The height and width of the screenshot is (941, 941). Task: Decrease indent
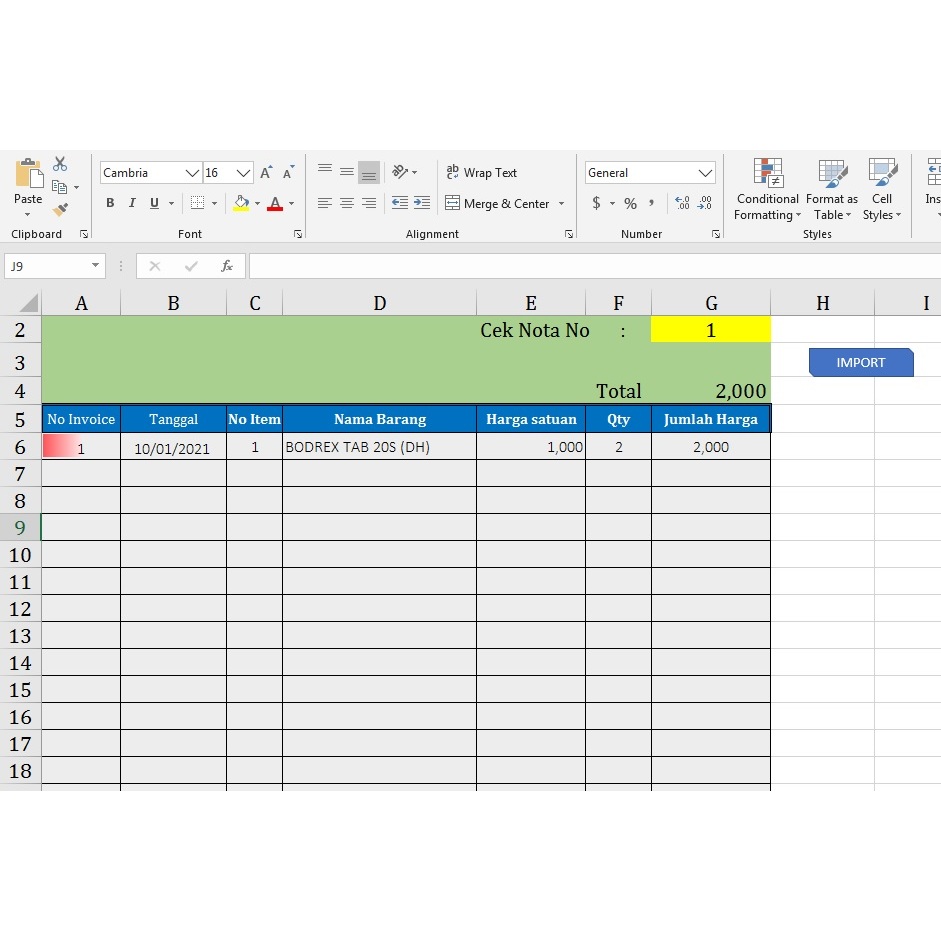click(400, 203)
